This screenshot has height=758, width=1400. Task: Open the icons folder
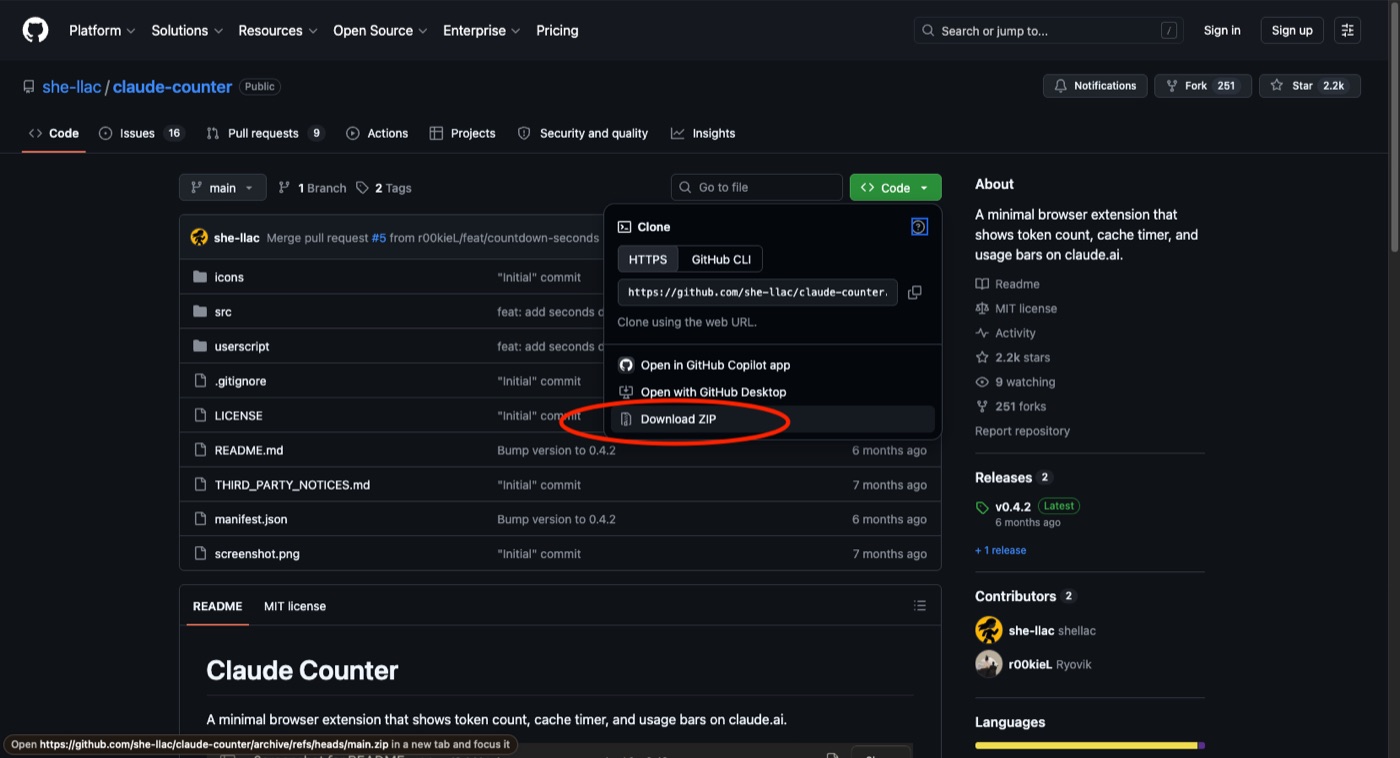(x=229, y=277)
